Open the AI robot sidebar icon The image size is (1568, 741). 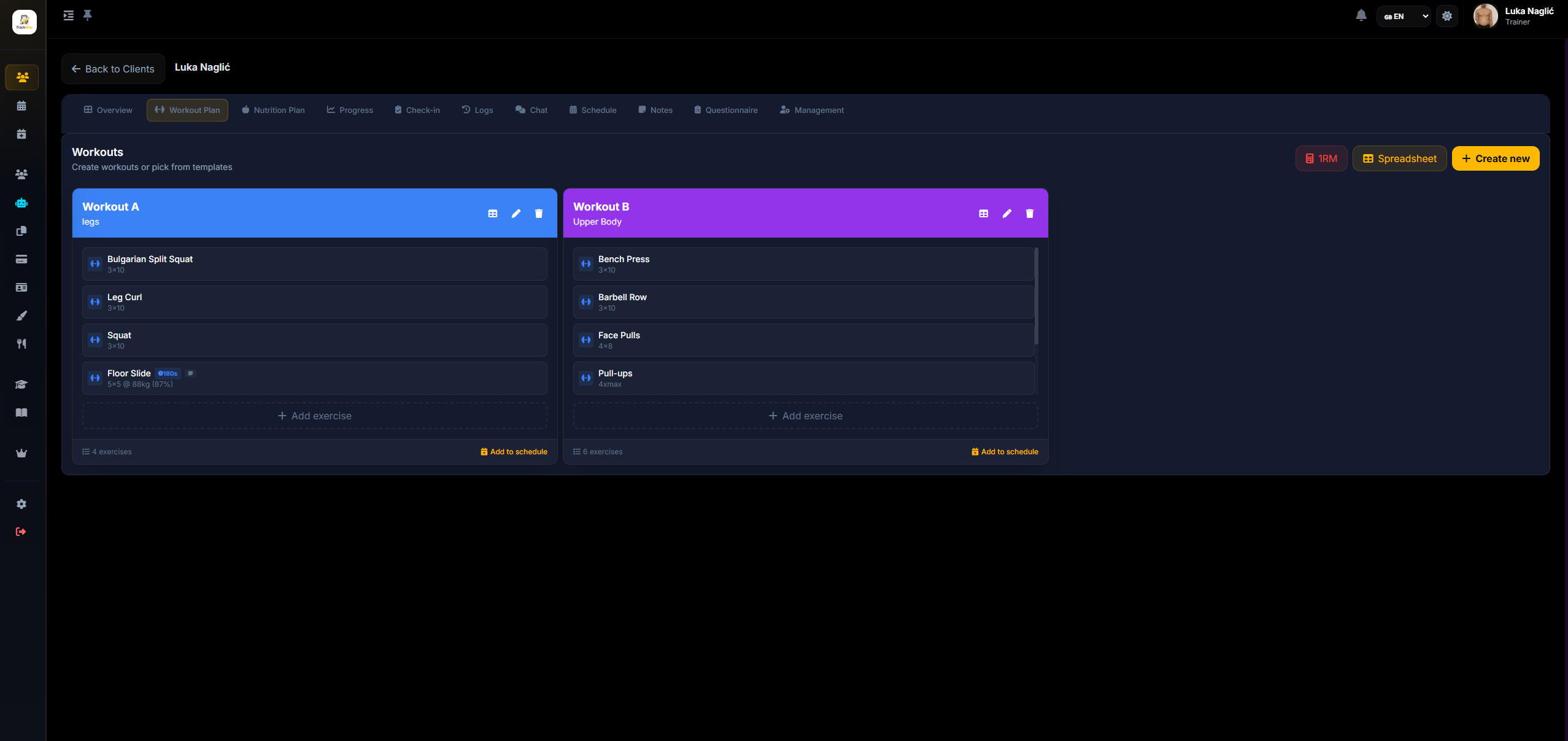[21, 203]
